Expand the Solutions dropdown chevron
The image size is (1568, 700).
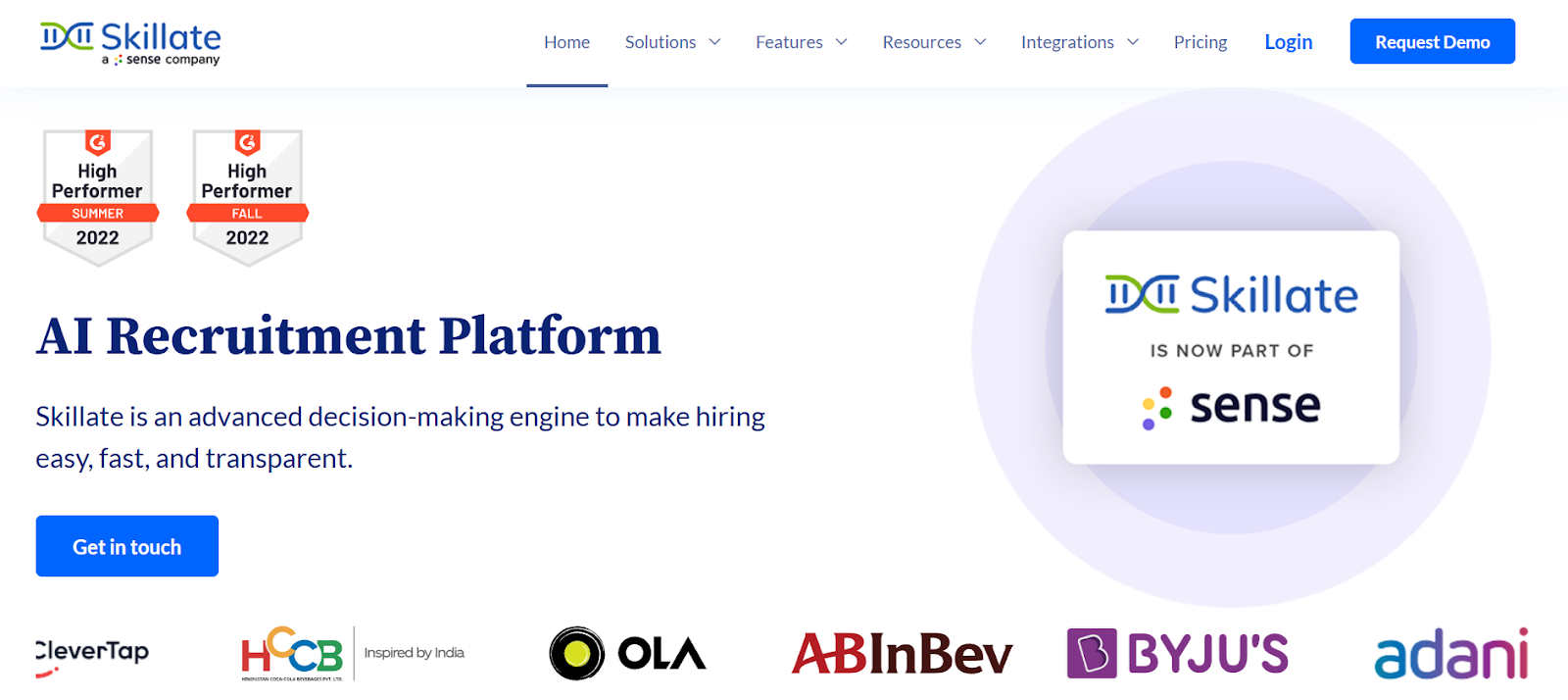[714, 42]
